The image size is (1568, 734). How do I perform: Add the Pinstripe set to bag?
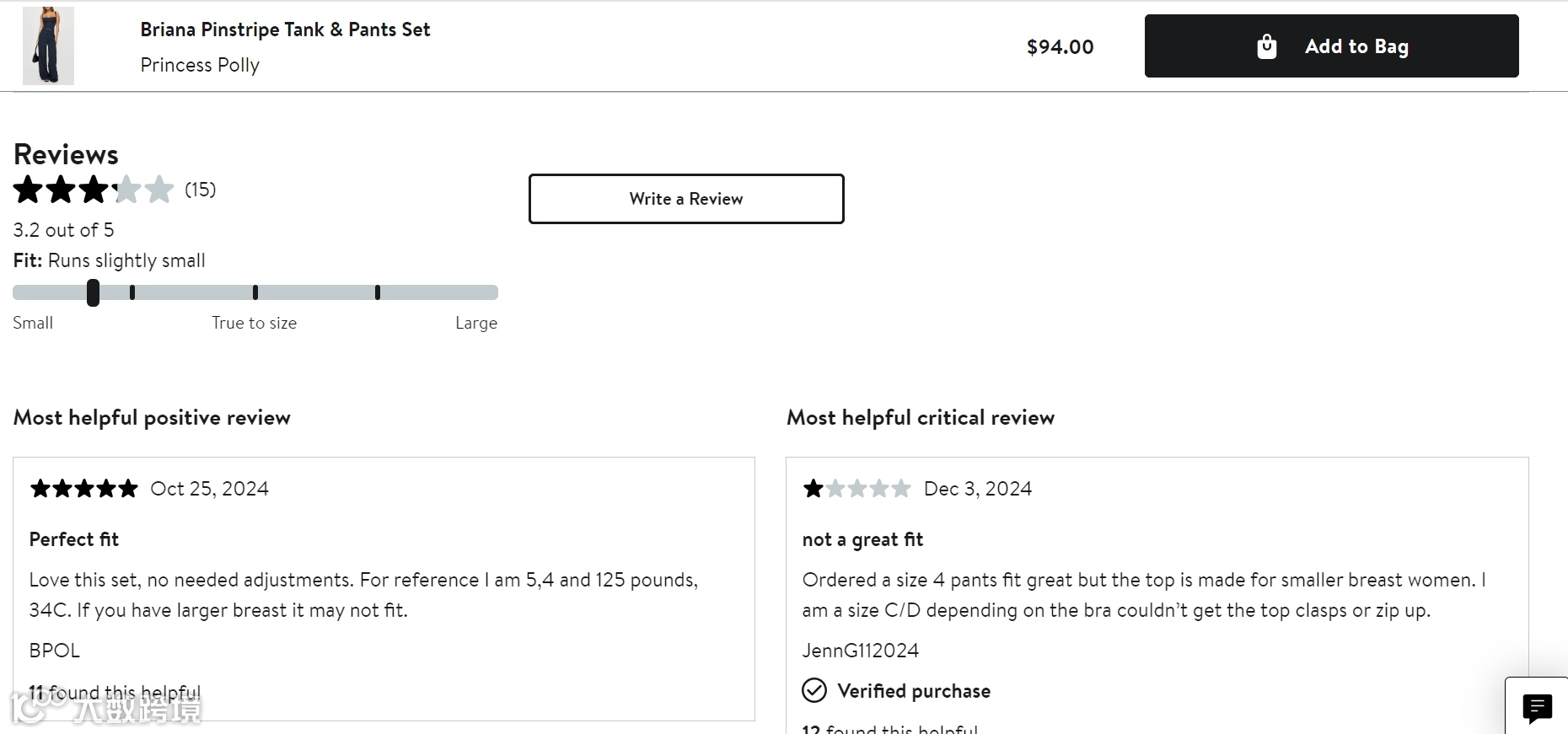(x=1331, y=46)
